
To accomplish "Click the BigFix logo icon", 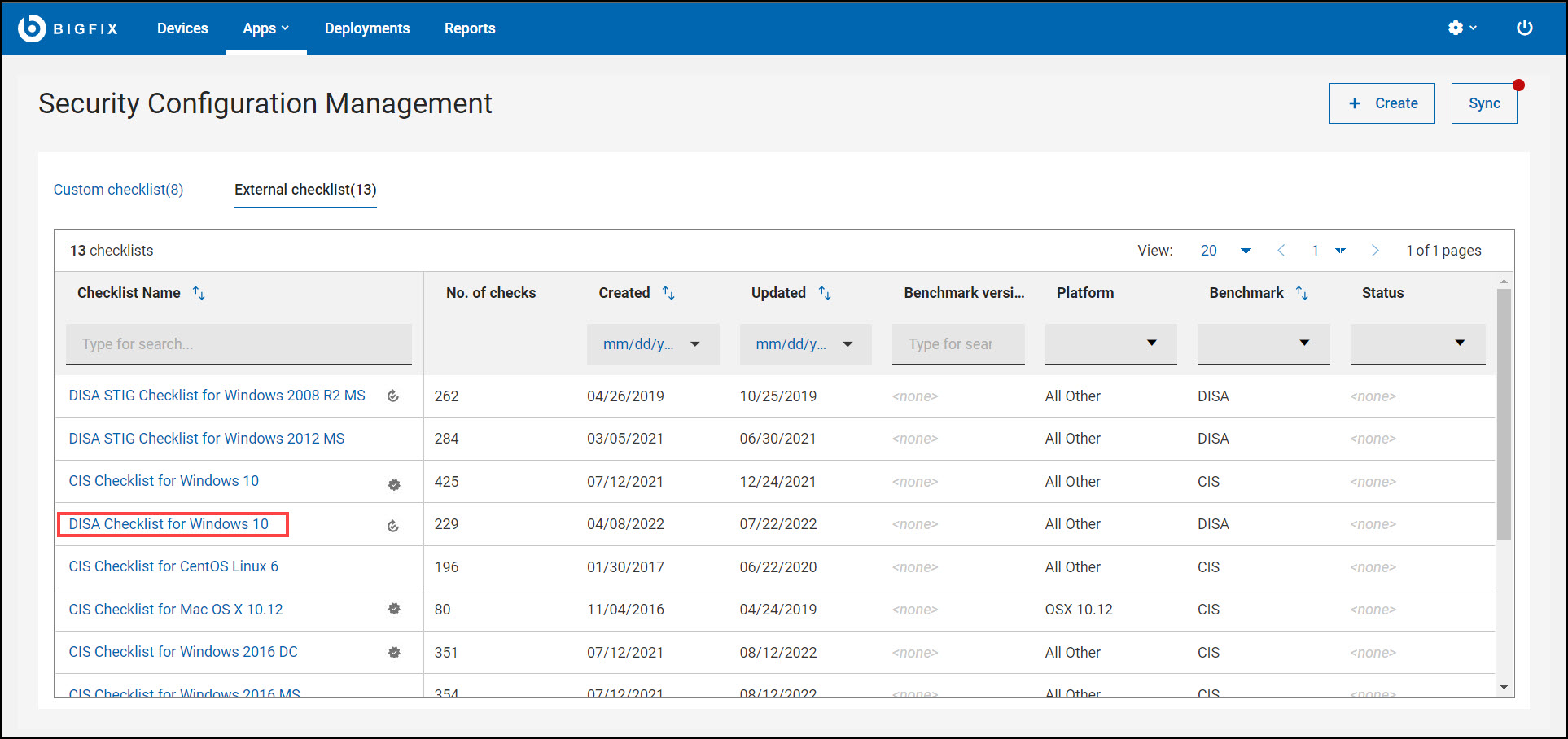I will [x=32, y=28].
